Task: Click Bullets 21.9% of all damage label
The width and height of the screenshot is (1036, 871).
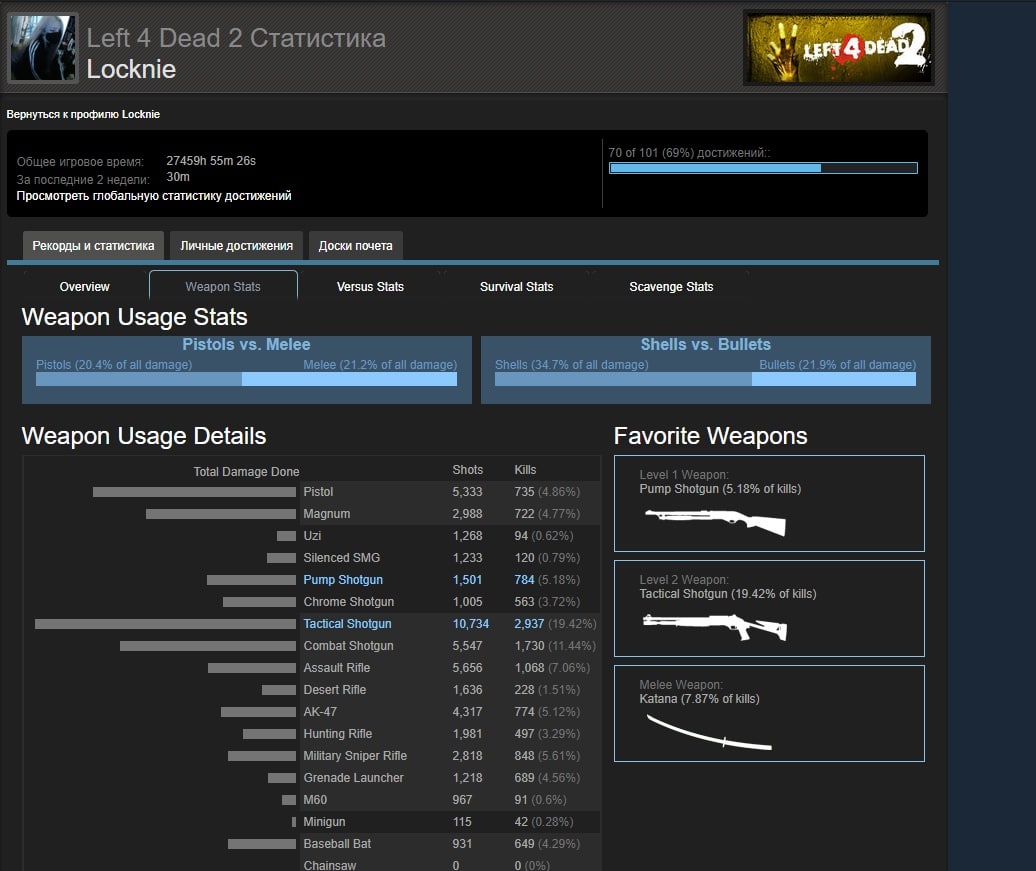Action: tap(838, 365)
